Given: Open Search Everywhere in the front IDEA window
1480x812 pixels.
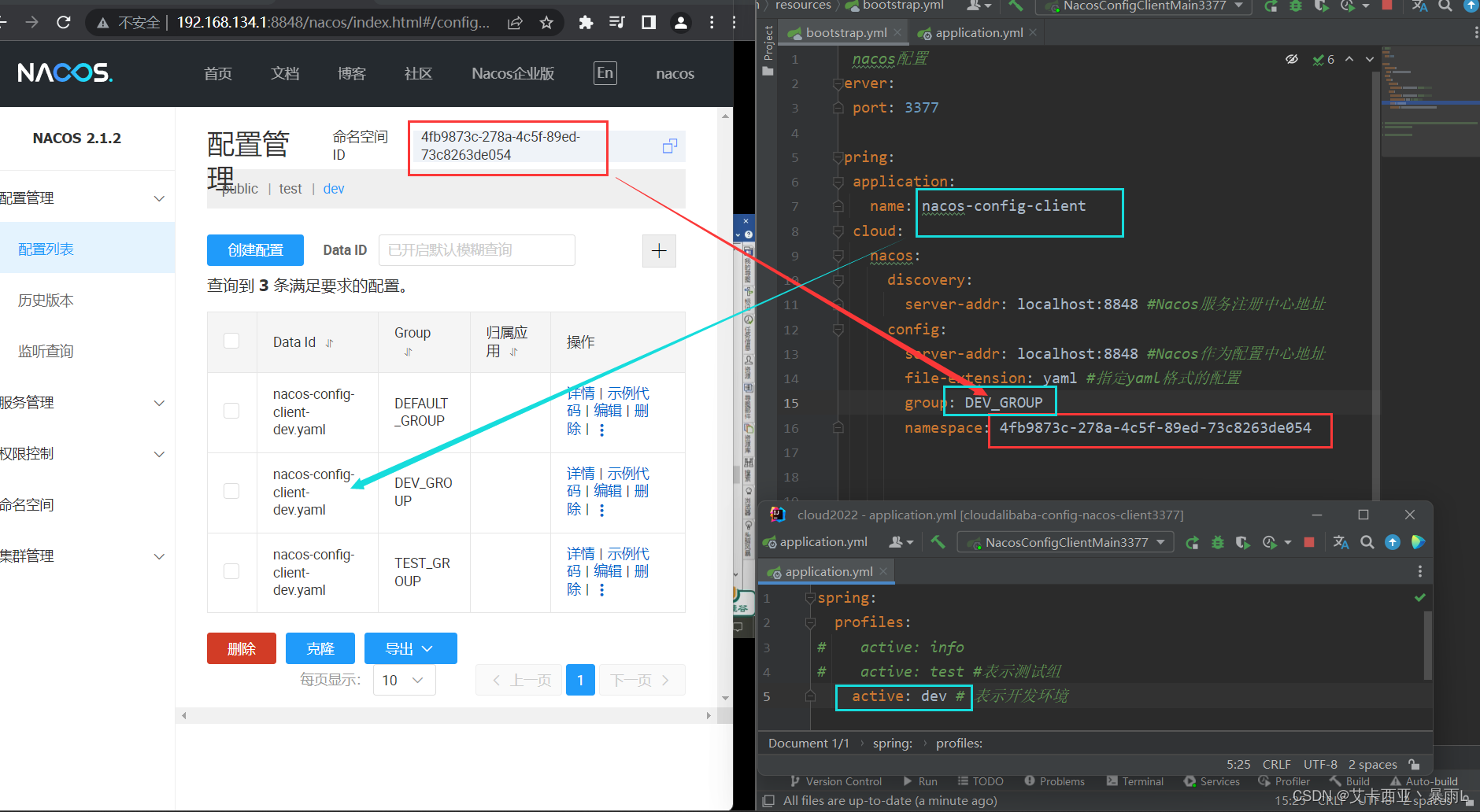Looking at the screenshot, I should click(x=1367, y=542).
